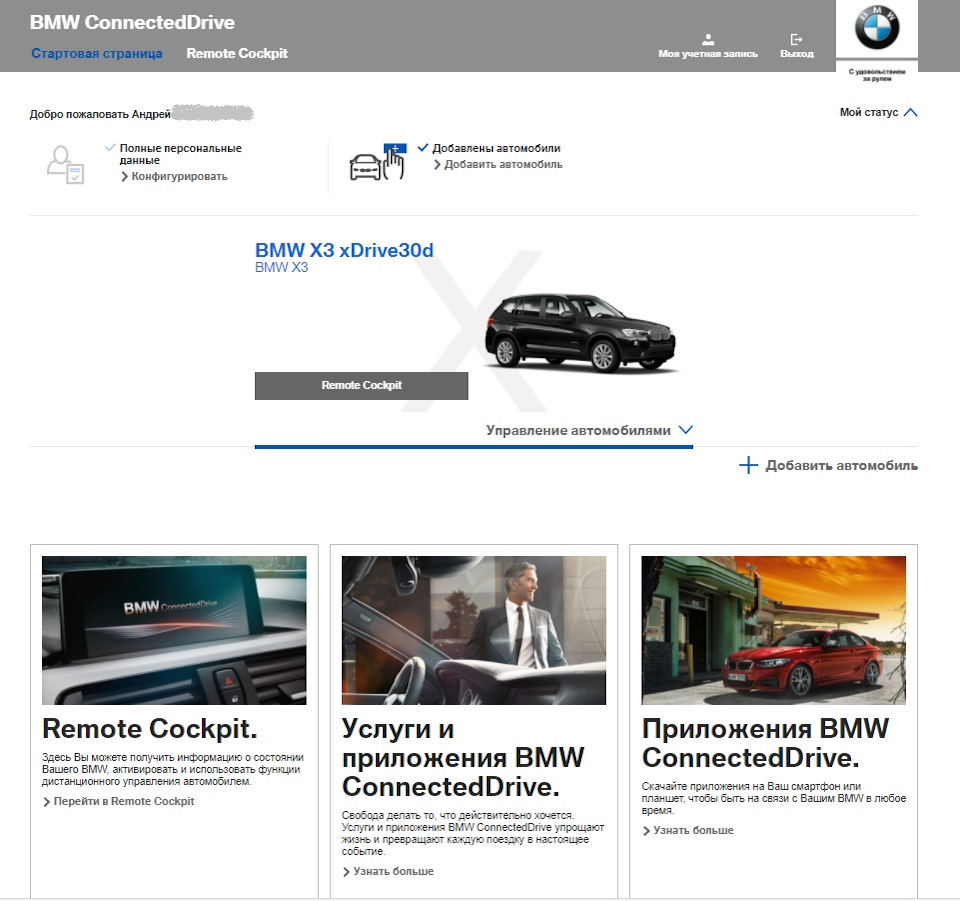Click the BMW roundel logo
Viewport: 960px width, 901px height.
pyautogui.click(x=877, y=28)
